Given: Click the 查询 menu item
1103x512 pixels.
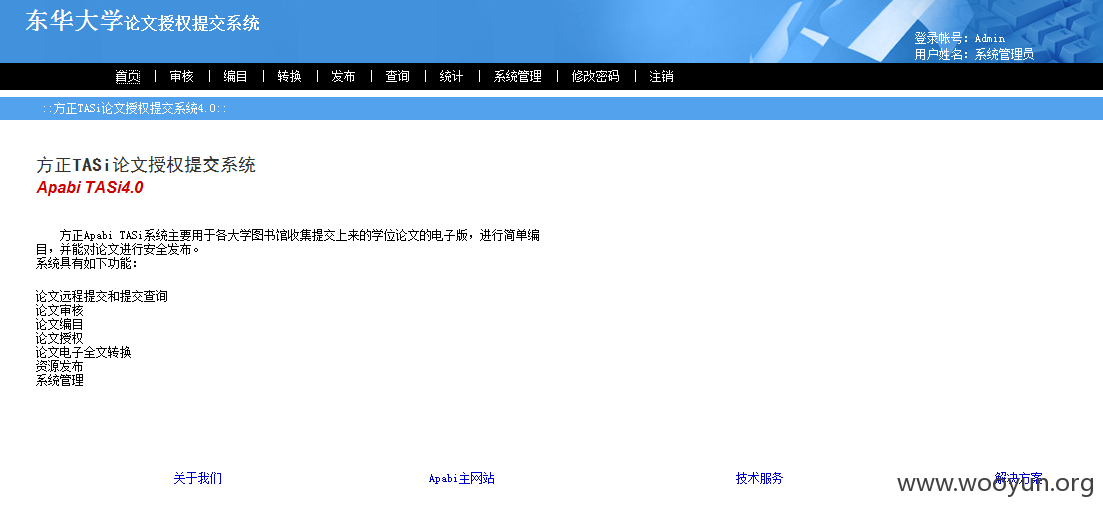Looking at the screenshot, I should pyautogui.click(x=397, y=77).
